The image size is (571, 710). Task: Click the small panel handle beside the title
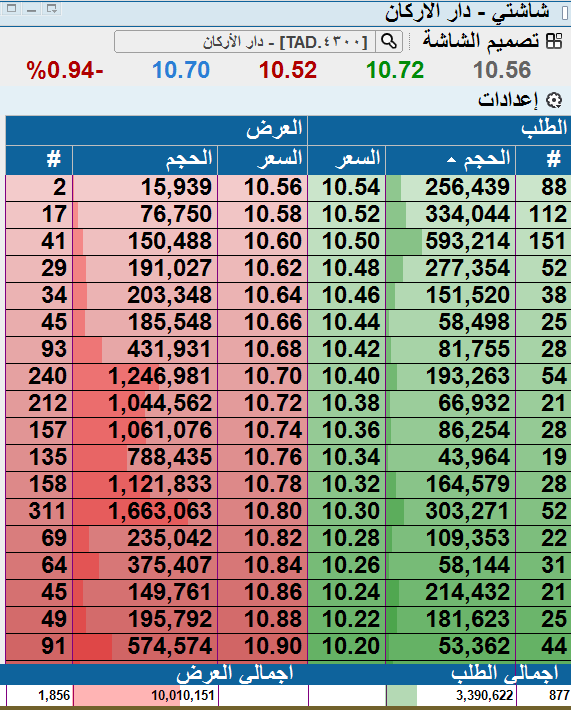tap(565, 13)
